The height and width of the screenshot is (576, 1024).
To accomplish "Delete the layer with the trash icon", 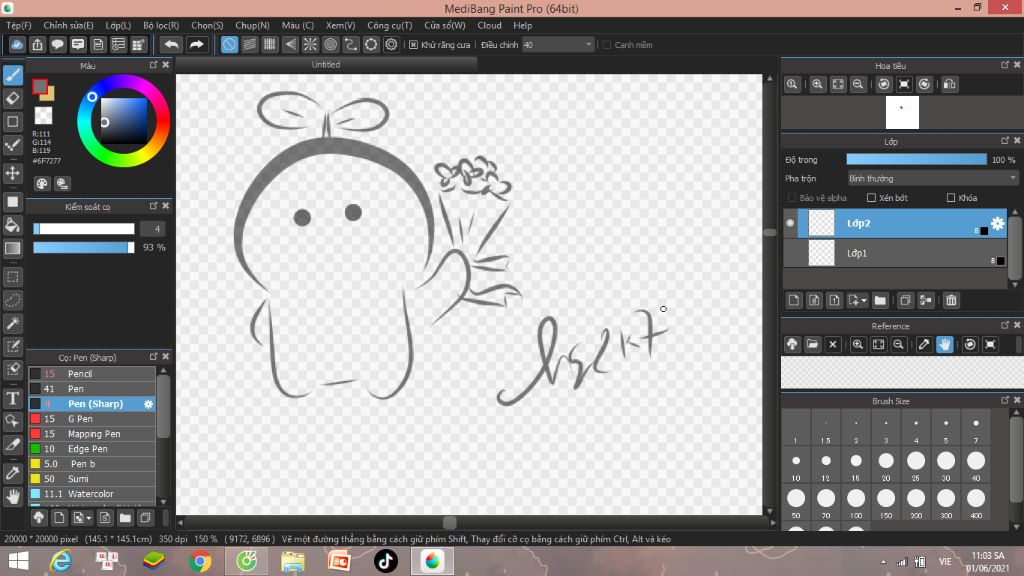I will coord(951,300).
